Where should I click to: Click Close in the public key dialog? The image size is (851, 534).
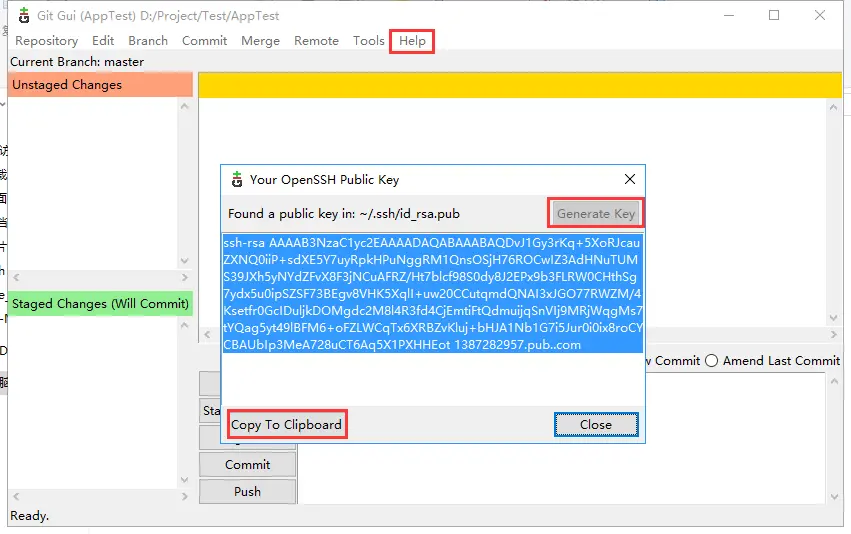click(x=596, y=424)
